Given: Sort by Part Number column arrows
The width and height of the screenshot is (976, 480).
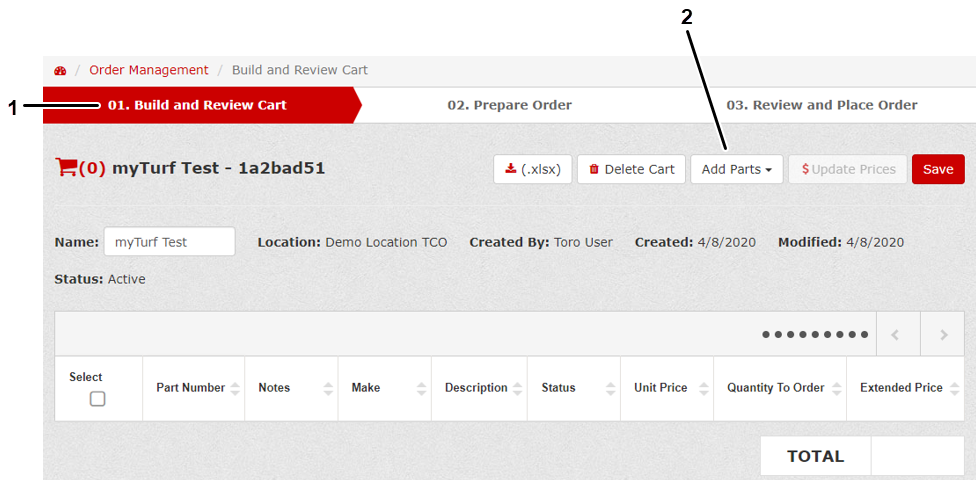Looking at the screenshot, I should 235,388.
